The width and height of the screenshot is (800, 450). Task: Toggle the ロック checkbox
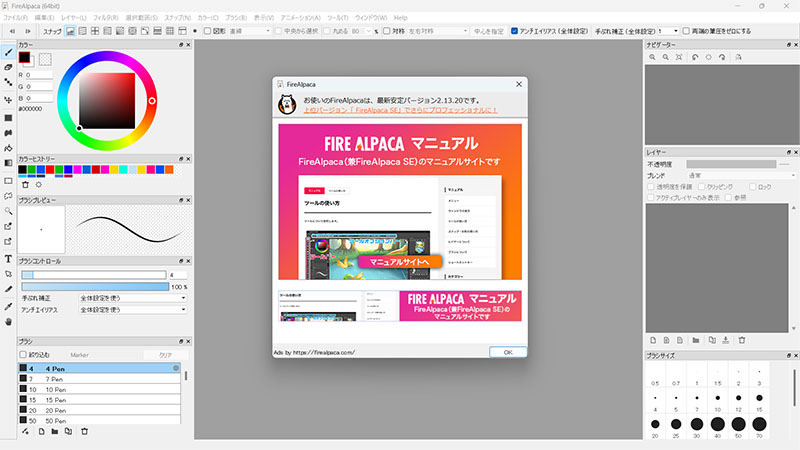753,187
